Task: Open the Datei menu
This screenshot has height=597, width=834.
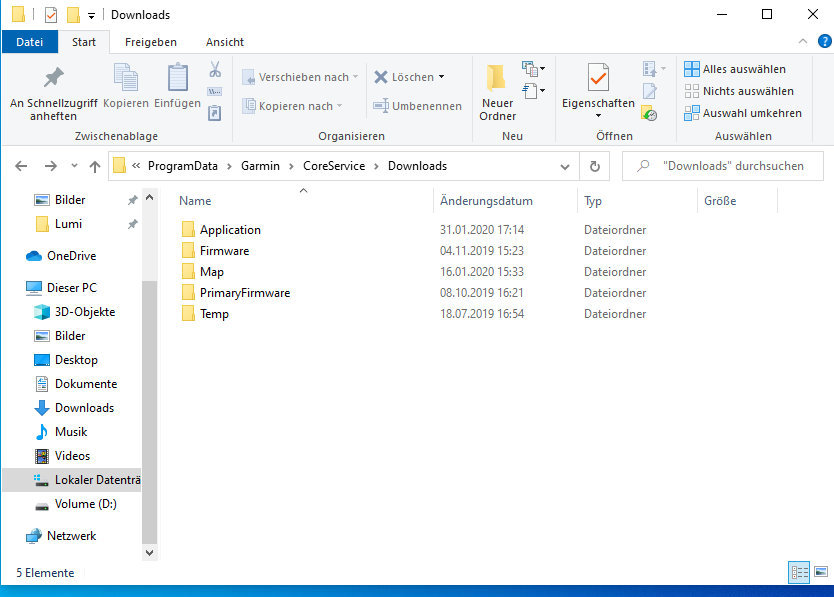Action: [x=30, y=42]
